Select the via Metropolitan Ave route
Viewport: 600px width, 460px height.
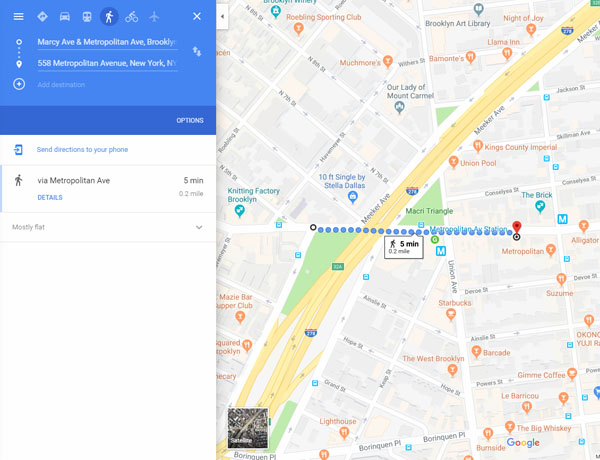(x=108, y=189)
